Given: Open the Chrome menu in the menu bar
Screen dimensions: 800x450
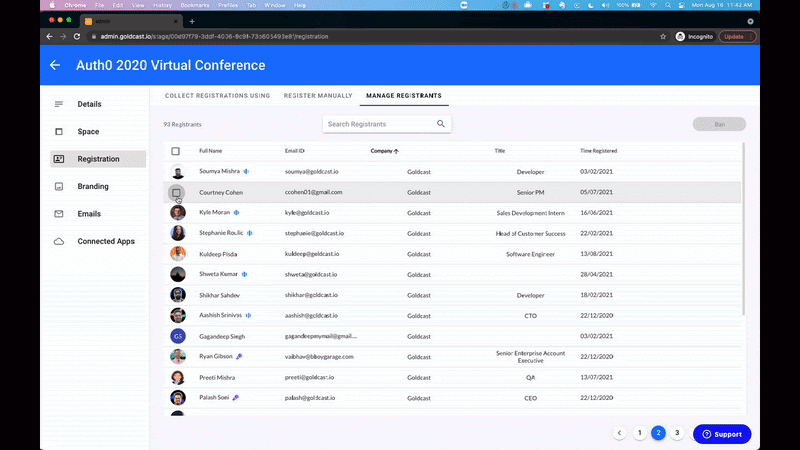Looking at the screenshot, I should [75, 5].
